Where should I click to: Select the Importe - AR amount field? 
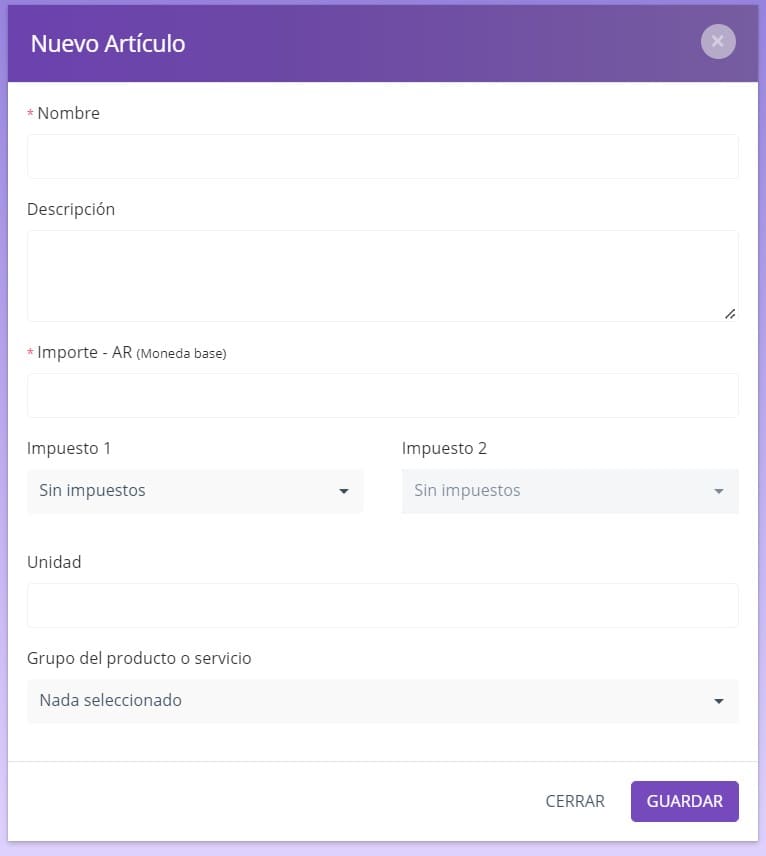coord(383,395)
